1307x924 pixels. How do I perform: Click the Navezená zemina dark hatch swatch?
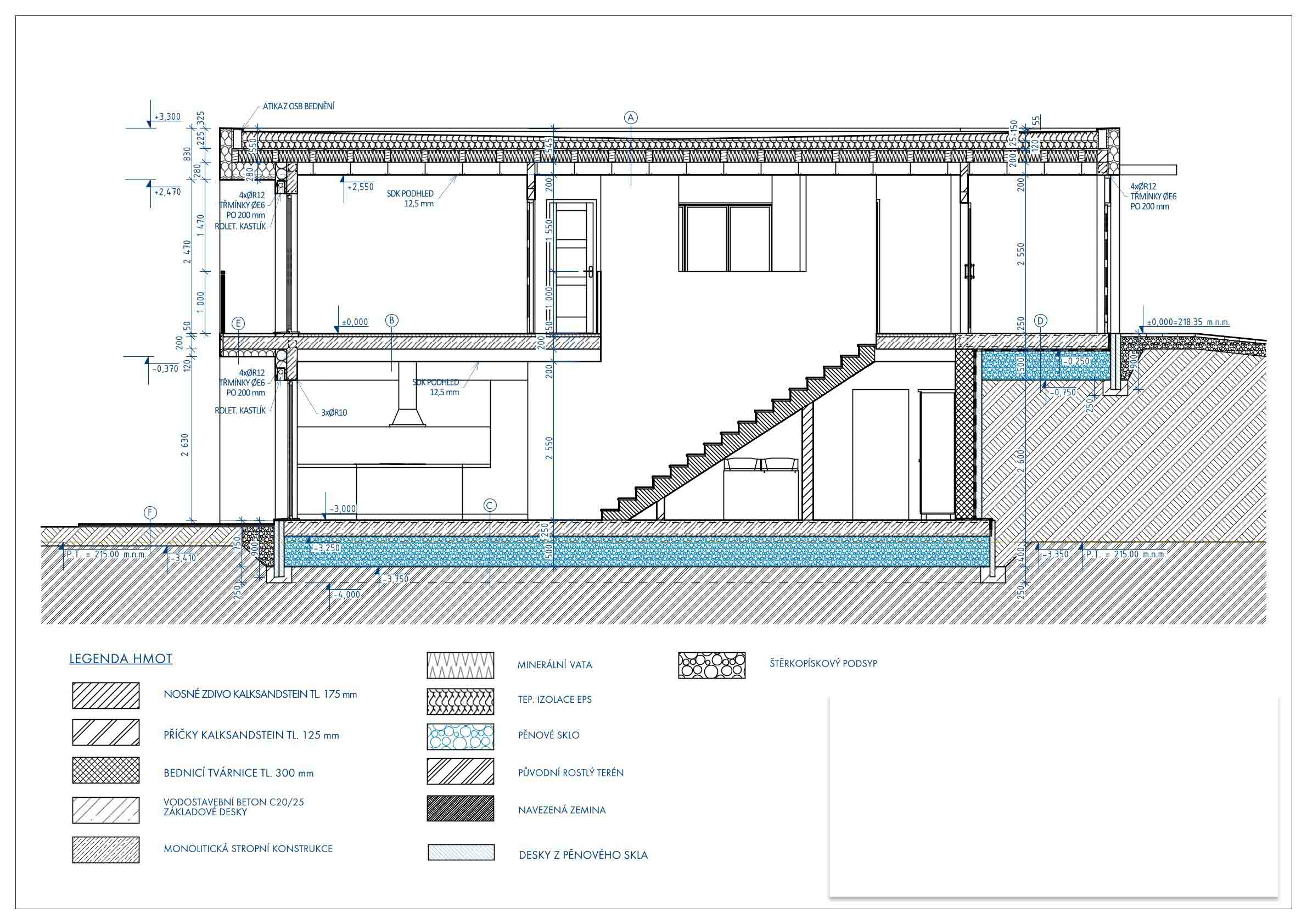460,808
